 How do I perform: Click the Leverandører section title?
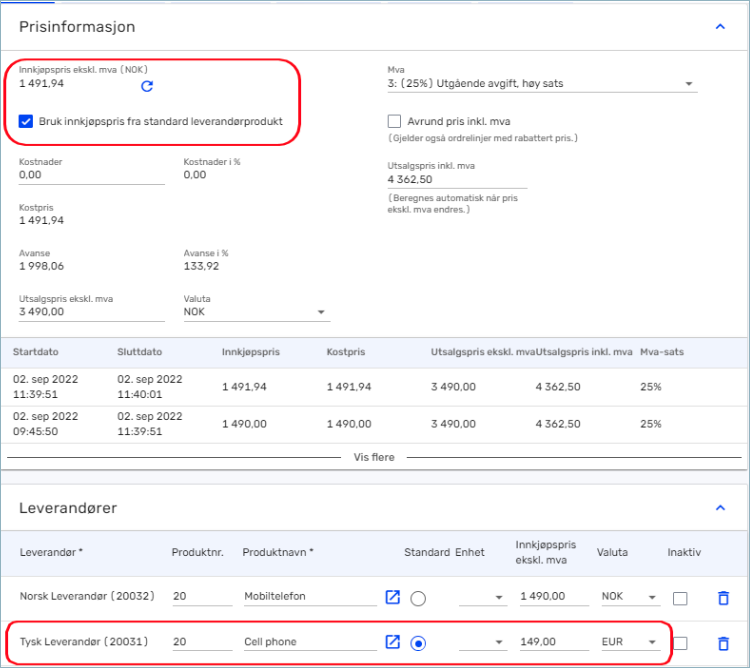pos(68,508)
